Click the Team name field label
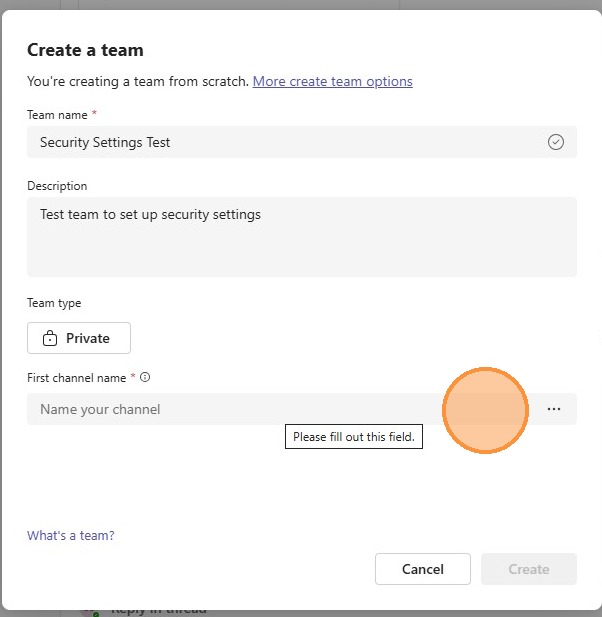 (57, 115)
